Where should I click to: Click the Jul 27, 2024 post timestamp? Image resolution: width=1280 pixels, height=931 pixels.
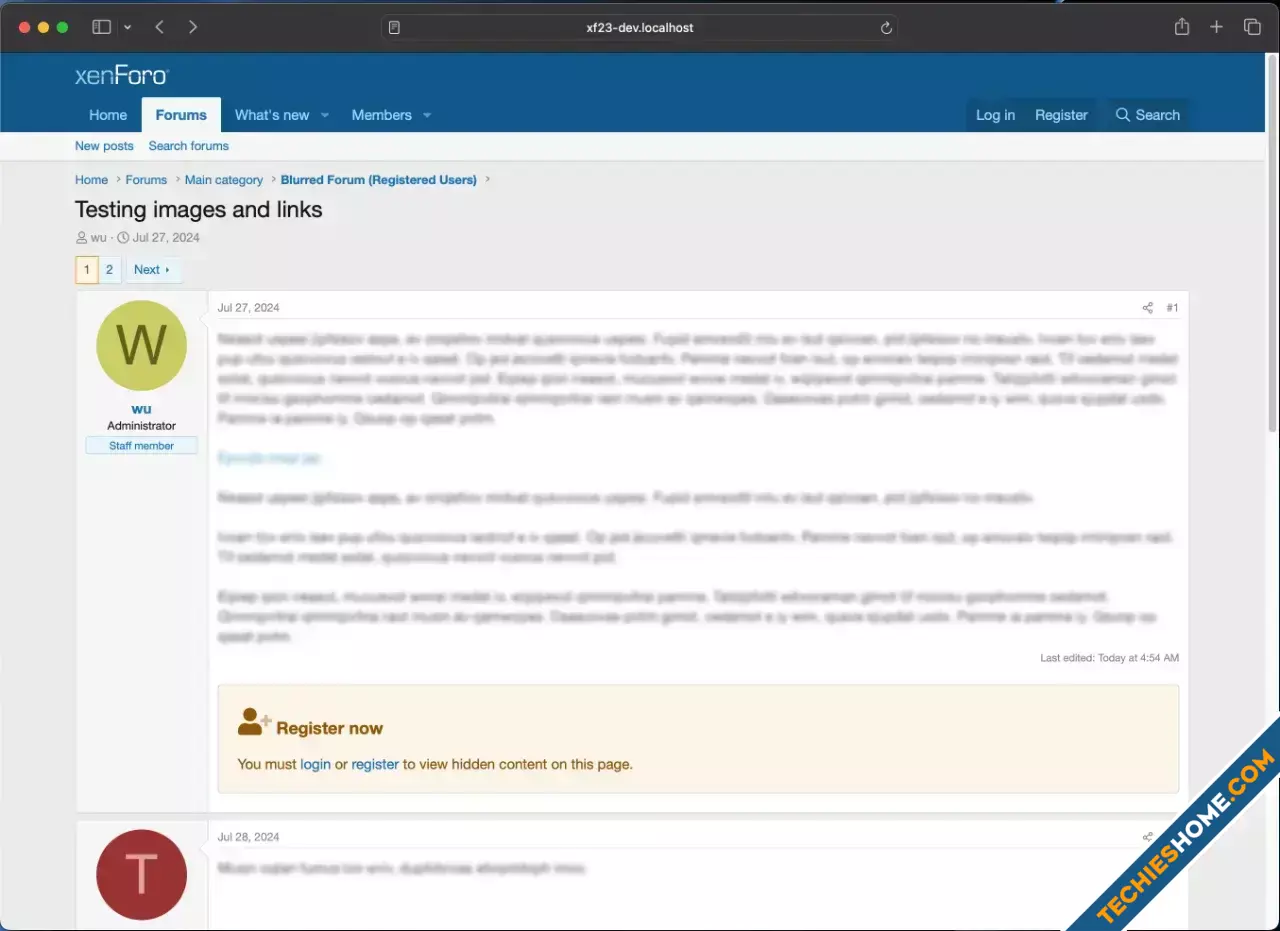[249, 308]
